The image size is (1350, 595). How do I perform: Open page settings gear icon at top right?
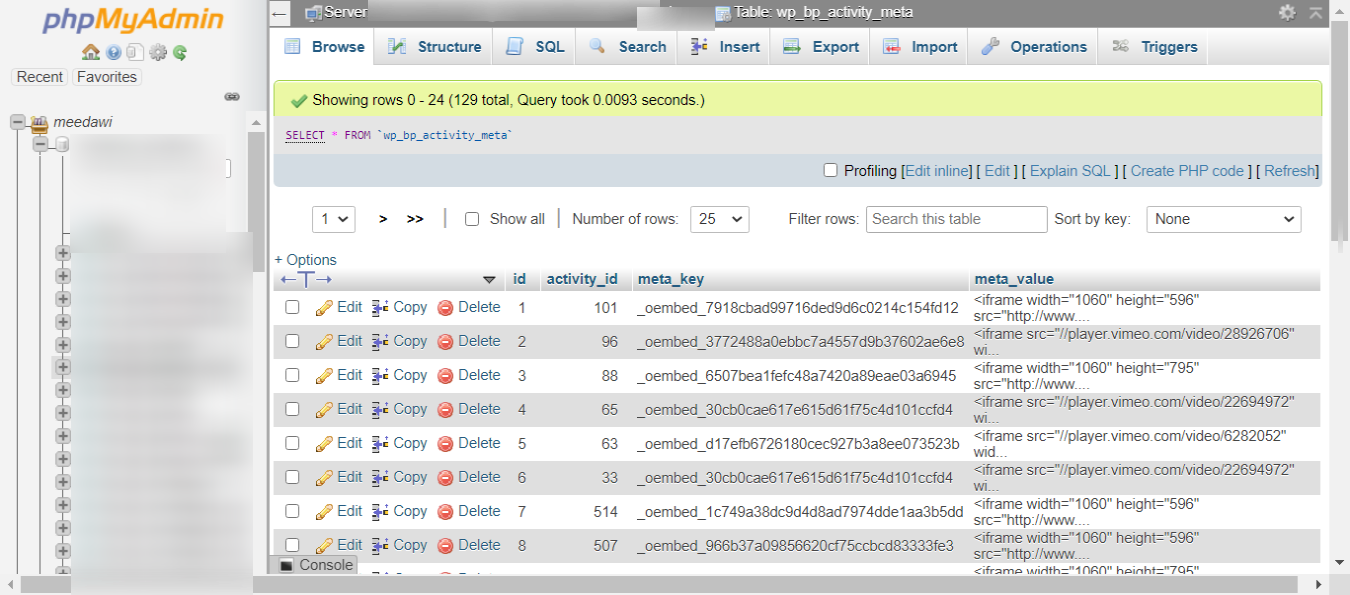[x=1287, y=12]
